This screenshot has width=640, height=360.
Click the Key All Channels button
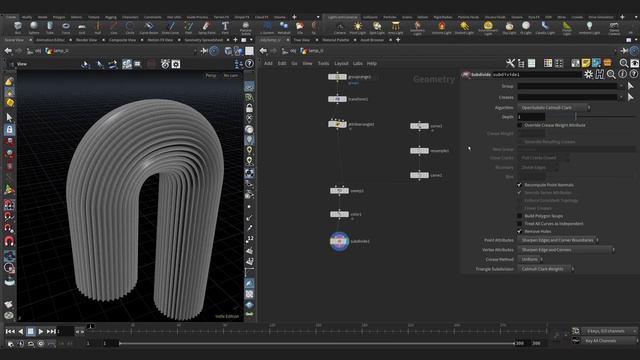click(x=600, y=340)
